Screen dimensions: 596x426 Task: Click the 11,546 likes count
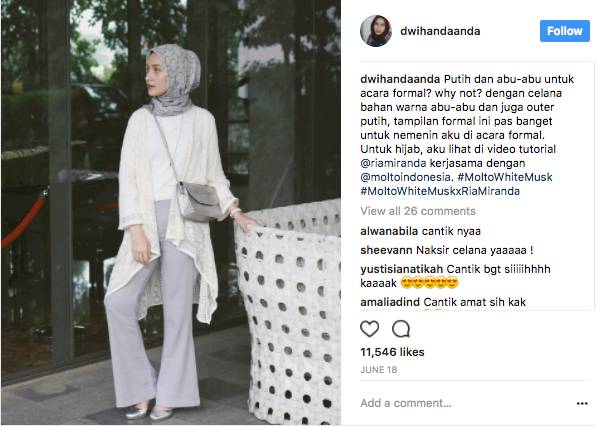pos(392,352)
